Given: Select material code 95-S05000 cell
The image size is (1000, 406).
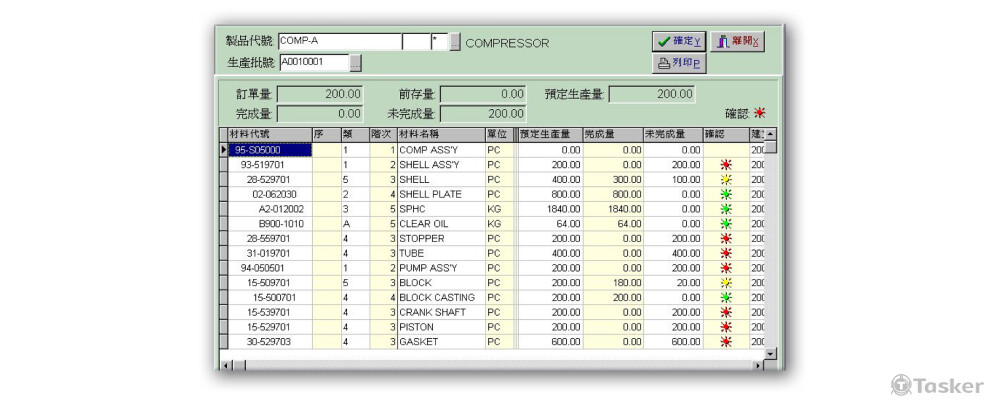Looking at the screenshot, I should pos(270,150).
